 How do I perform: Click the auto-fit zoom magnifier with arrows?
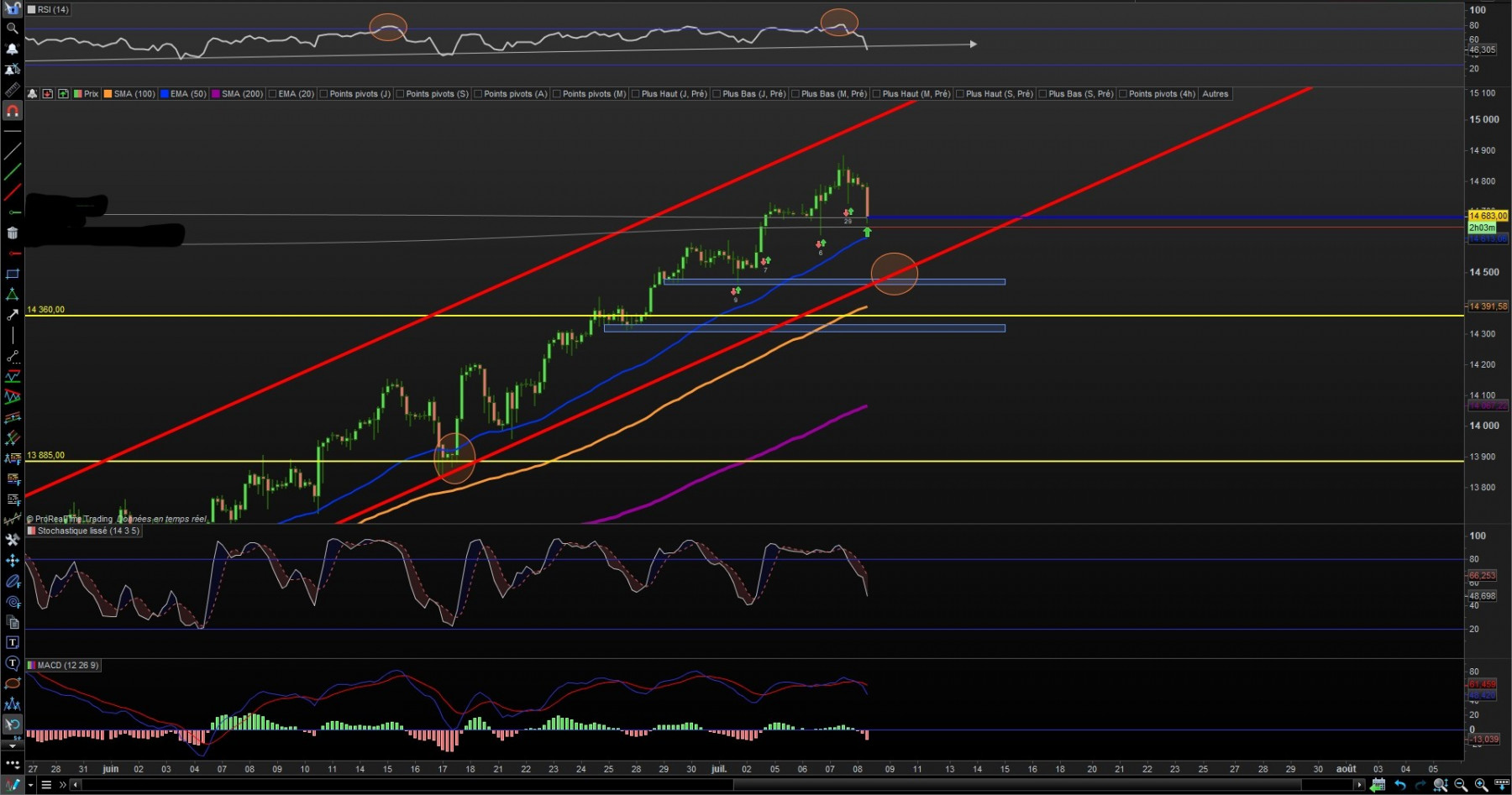tap(1440, 785)
